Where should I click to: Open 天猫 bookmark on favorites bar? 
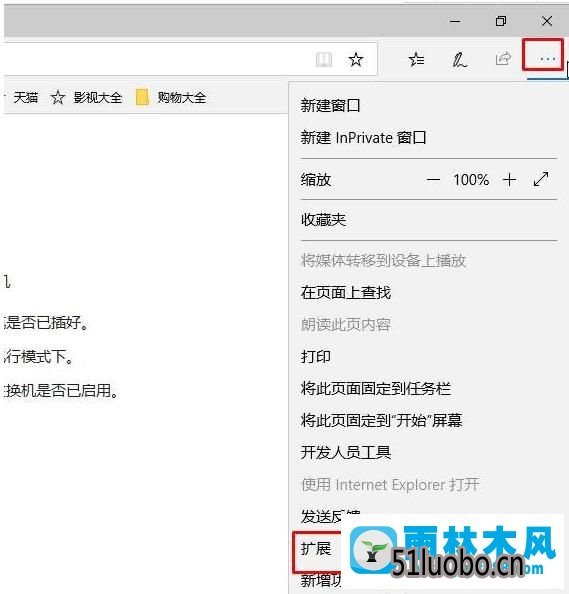[x=26, y=98]
